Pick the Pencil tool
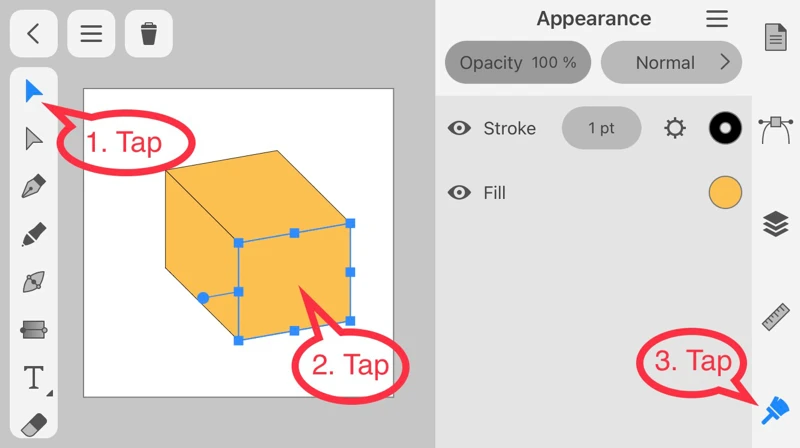The height and width of the screenshot is (448, 800). click(x=34, y=235)
